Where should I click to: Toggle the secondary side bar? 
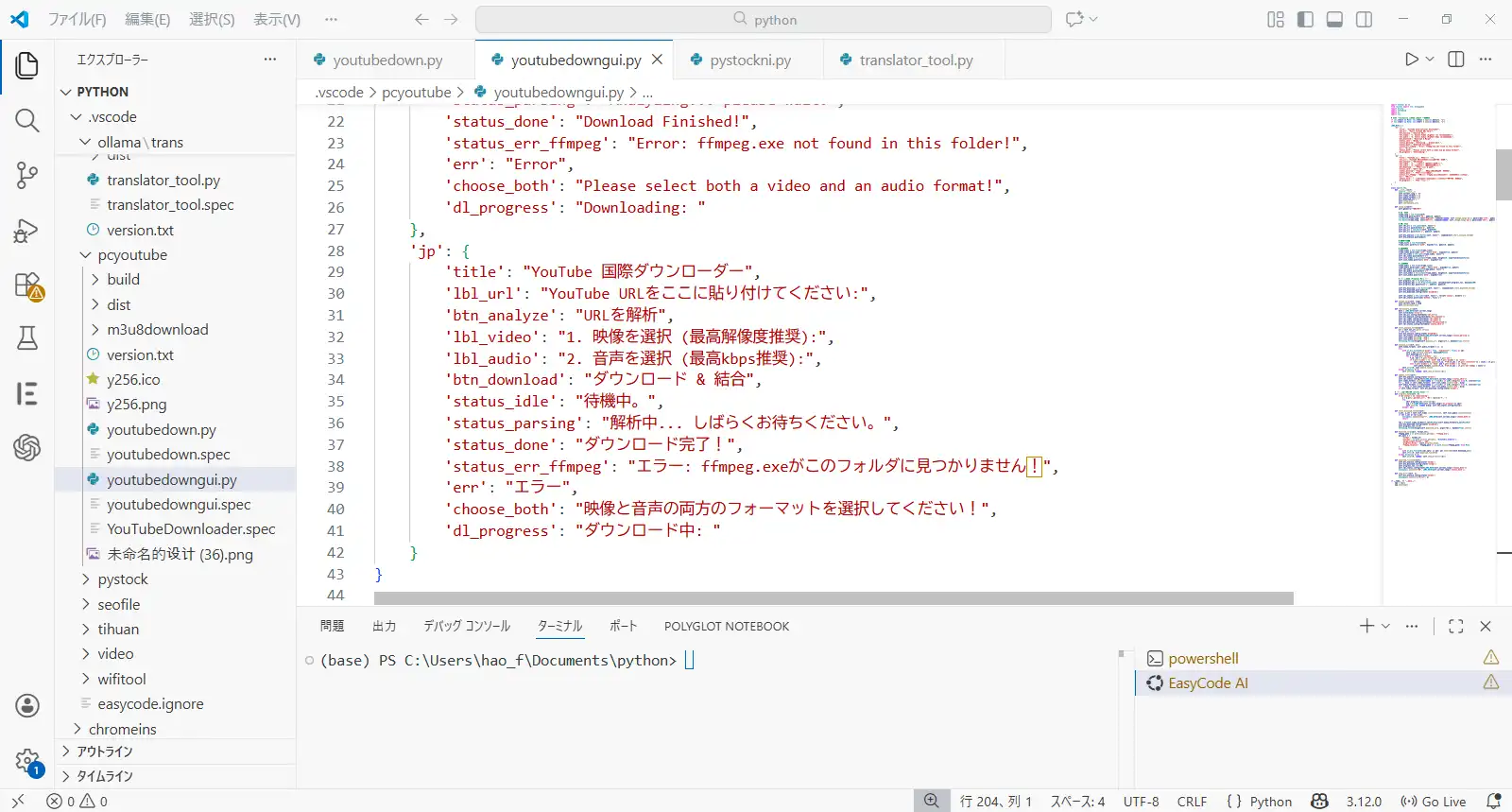(x=1364, y=19)
